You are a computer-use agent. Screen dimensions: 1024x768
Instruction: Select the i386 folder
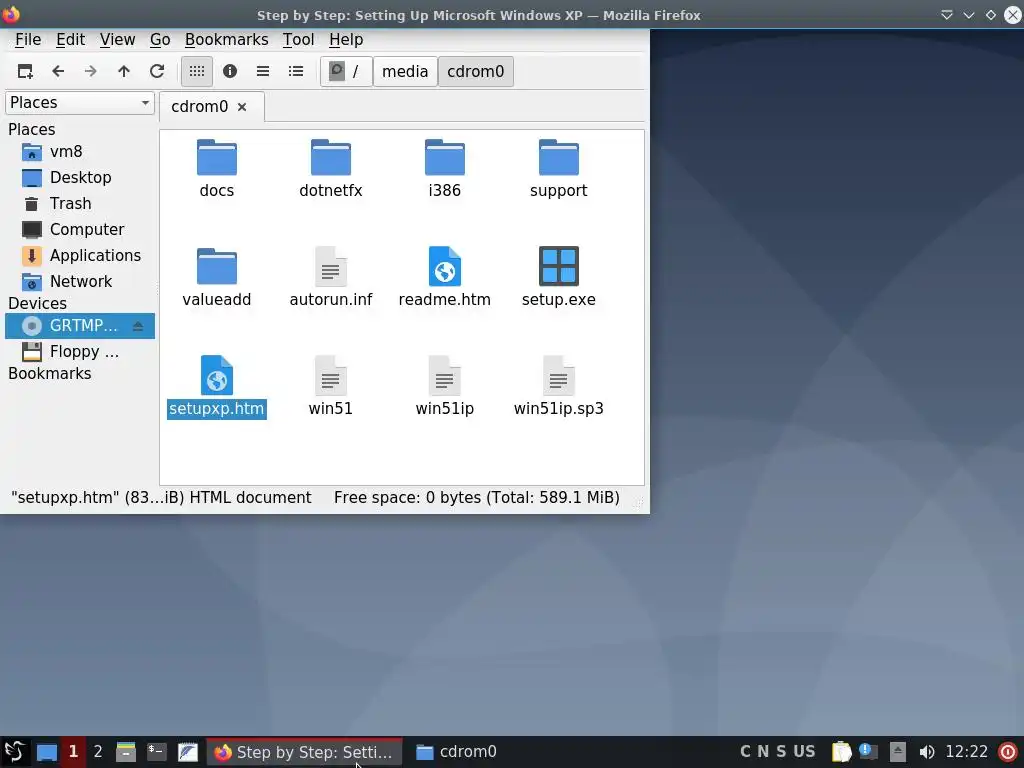(445, 168)
